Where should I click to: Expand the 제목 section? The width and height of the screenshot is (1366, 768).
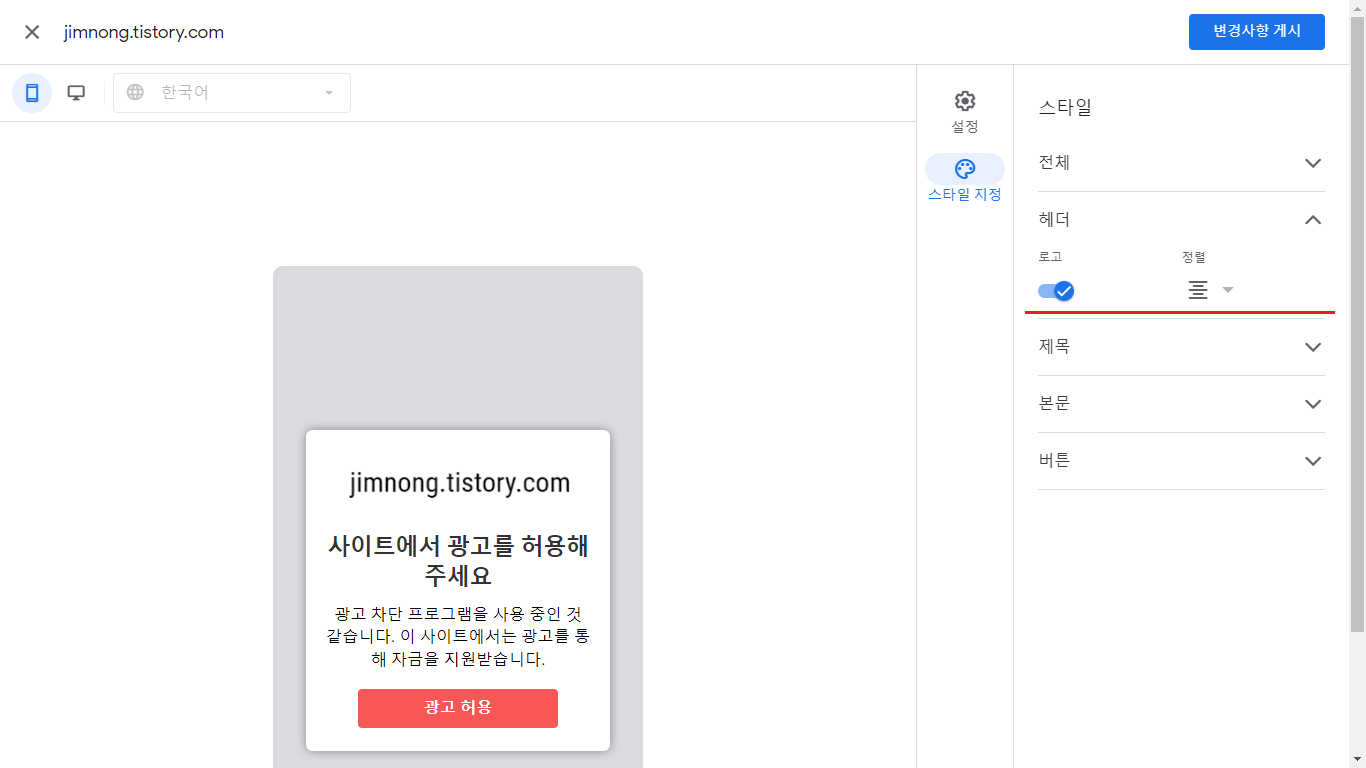(1181, 347)
